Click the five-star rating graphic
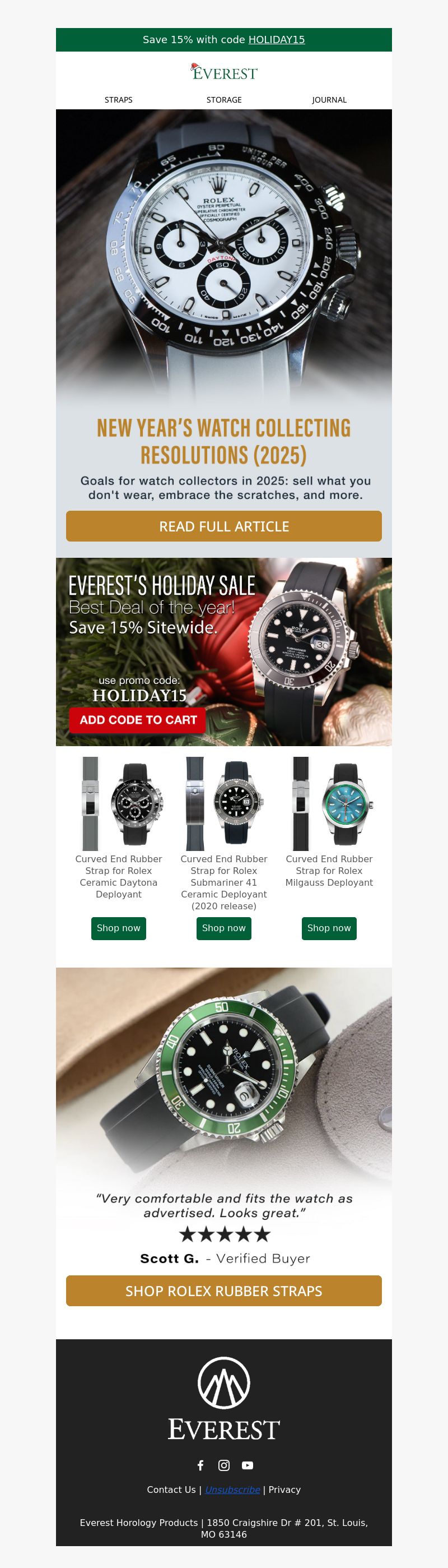Screen dimensions: 448x1568 coord(225,1234)
